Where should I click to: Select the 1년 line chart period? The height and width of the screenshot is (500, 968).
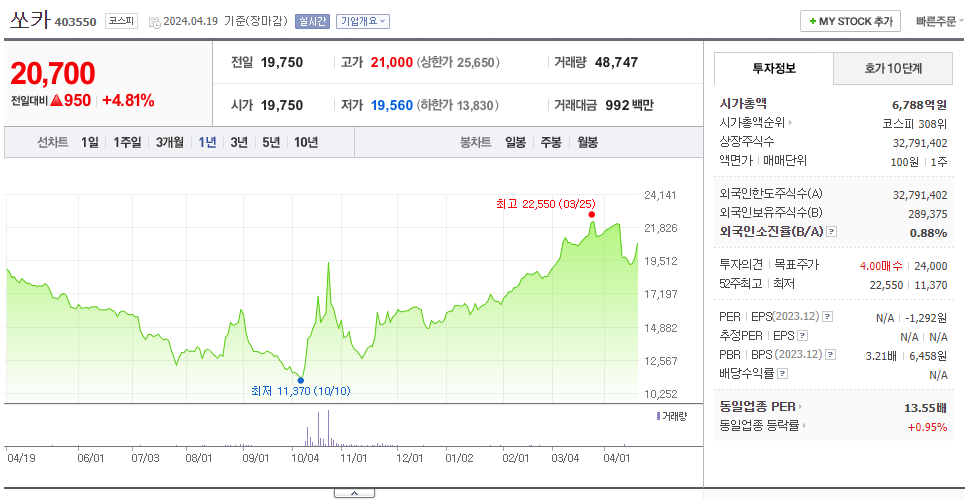[207, 143]
